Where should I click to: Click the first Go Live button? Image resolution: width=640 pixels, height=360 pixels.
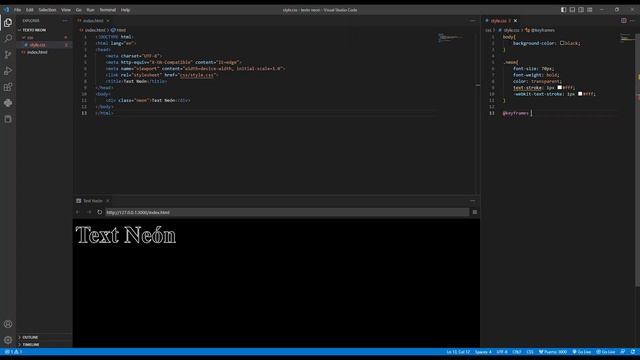pyautogui.click(x=582, y=352)
